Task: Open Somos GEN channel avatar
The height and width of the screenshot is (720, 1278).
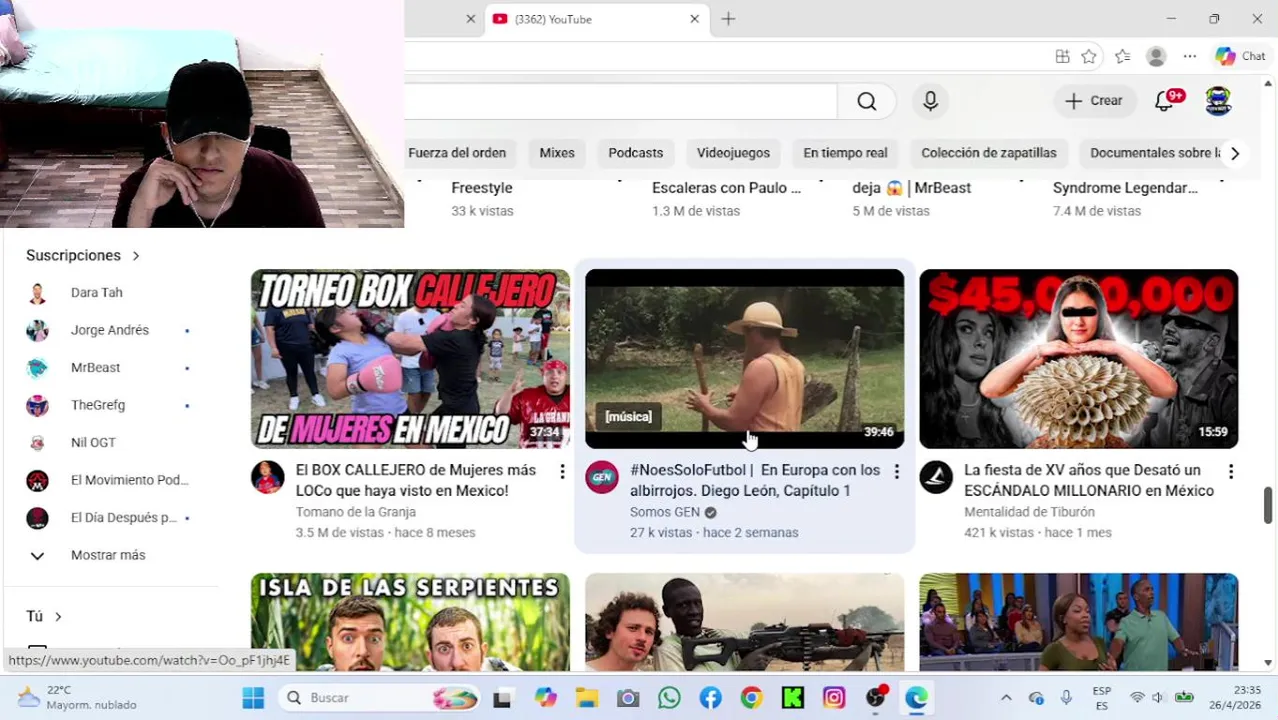Action: click(601, 477)
